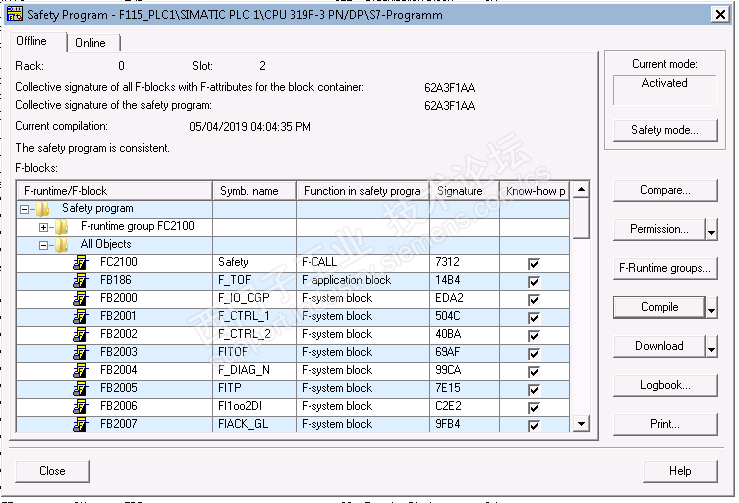Click the FB2004 F-block icon

[81, 371]
